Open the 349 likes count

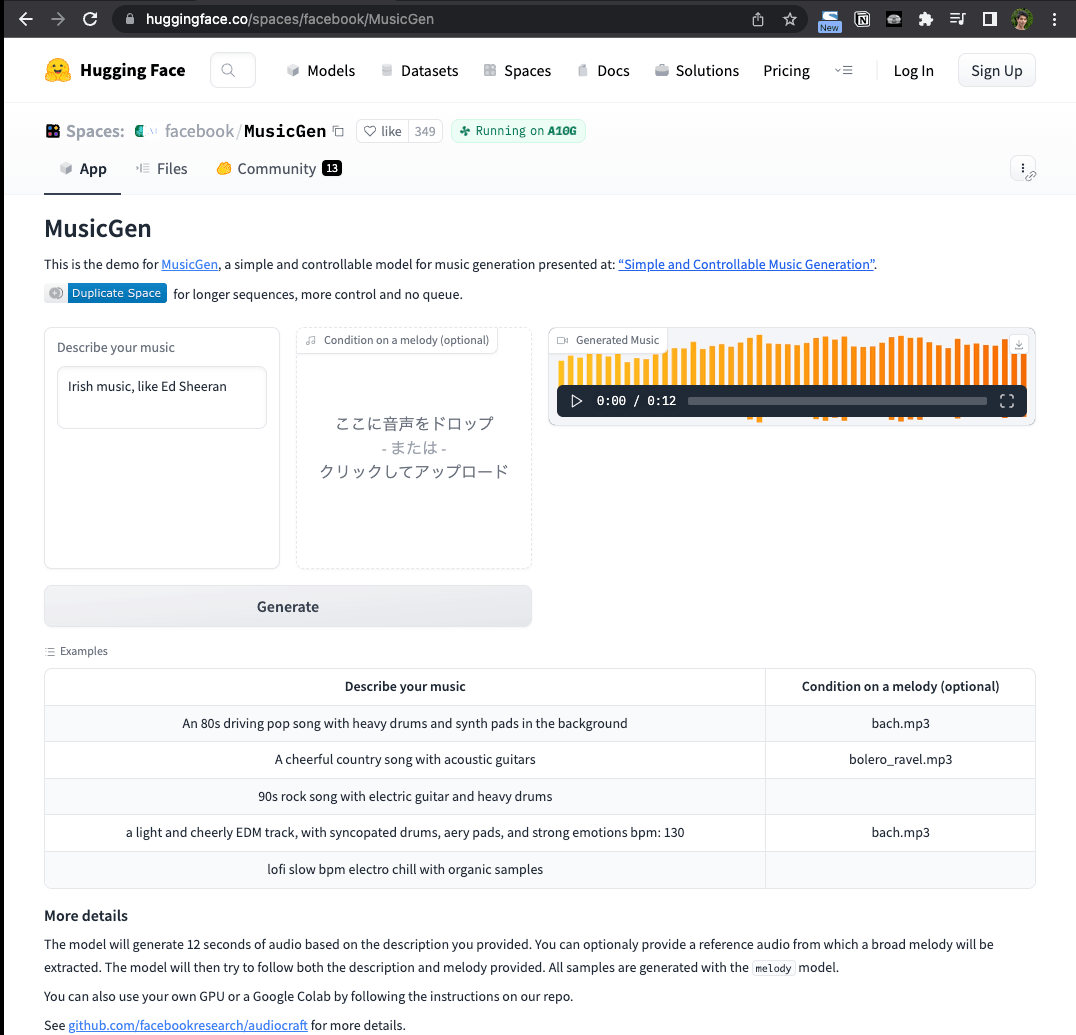[425, 131]
